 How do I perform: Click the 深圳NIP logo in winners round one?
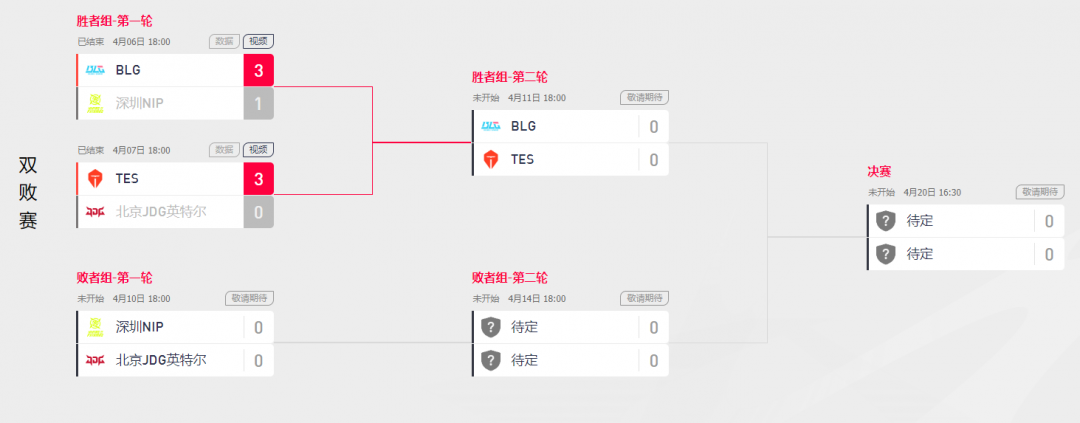click(95, 103)
